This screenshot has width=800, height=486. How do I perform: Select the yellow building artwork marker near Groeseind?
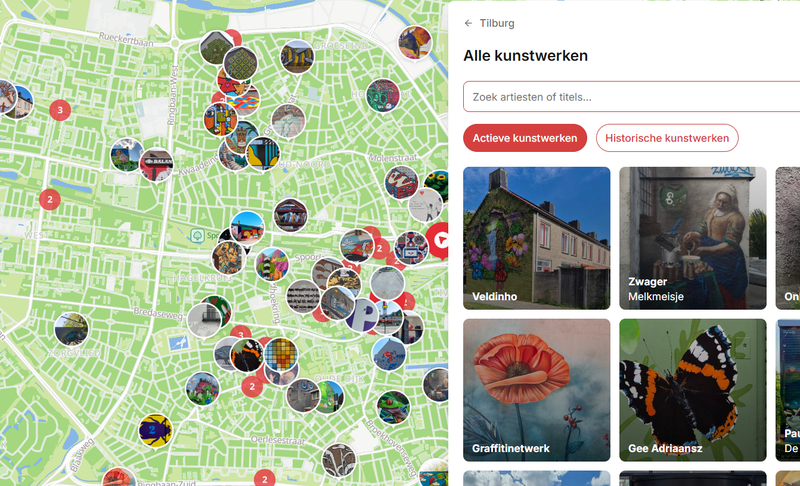tap(297, 57)
